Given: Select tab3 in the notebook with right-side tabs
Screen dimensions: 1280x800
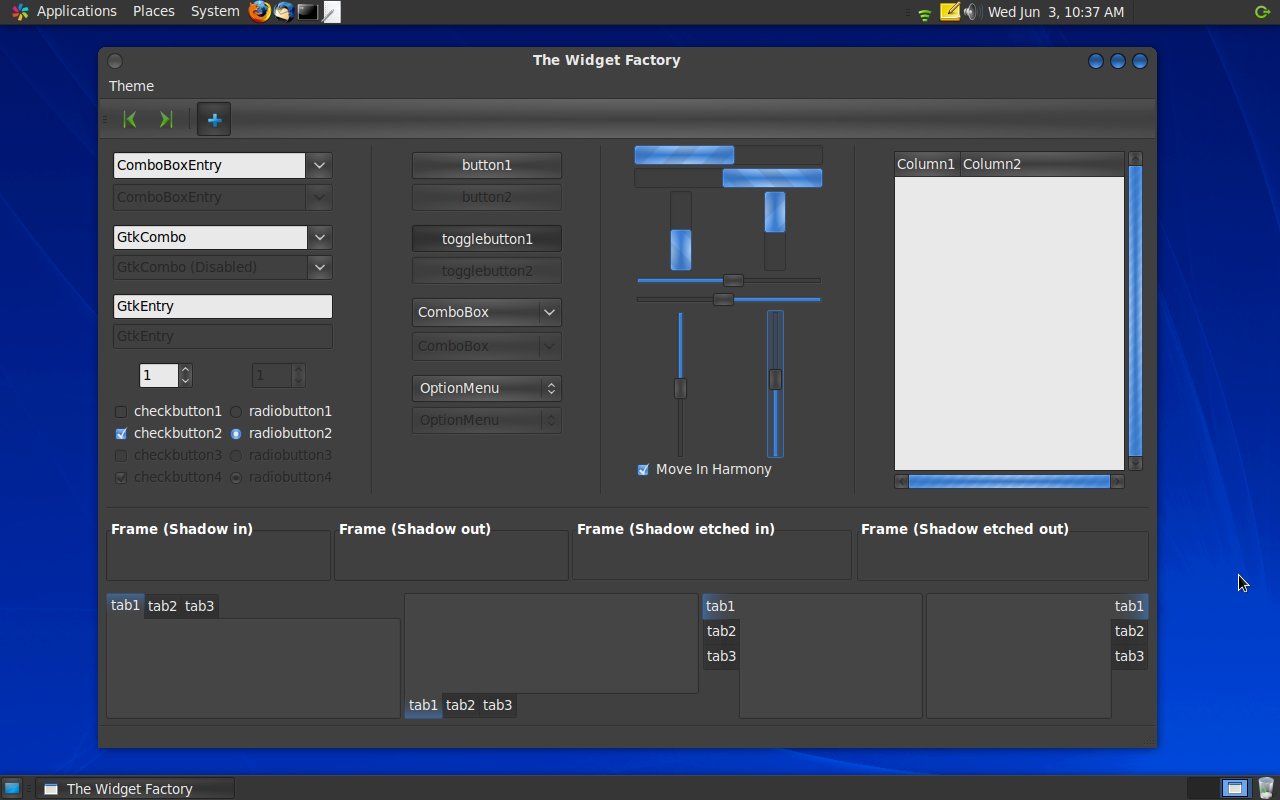Looking at the screenshot, I should tap(1129, 656).
